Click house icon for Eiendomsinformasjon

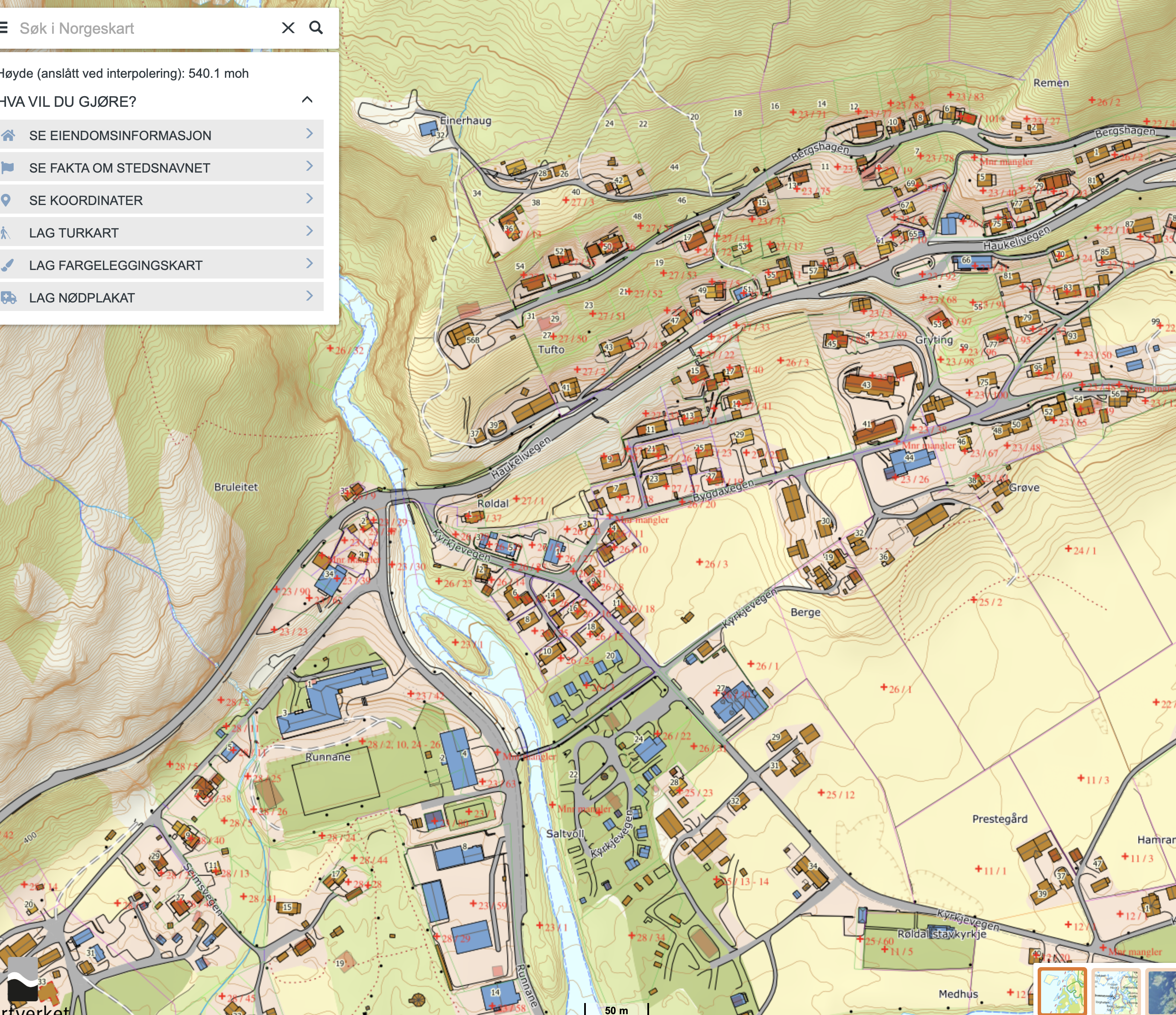[x=8, y=135]
